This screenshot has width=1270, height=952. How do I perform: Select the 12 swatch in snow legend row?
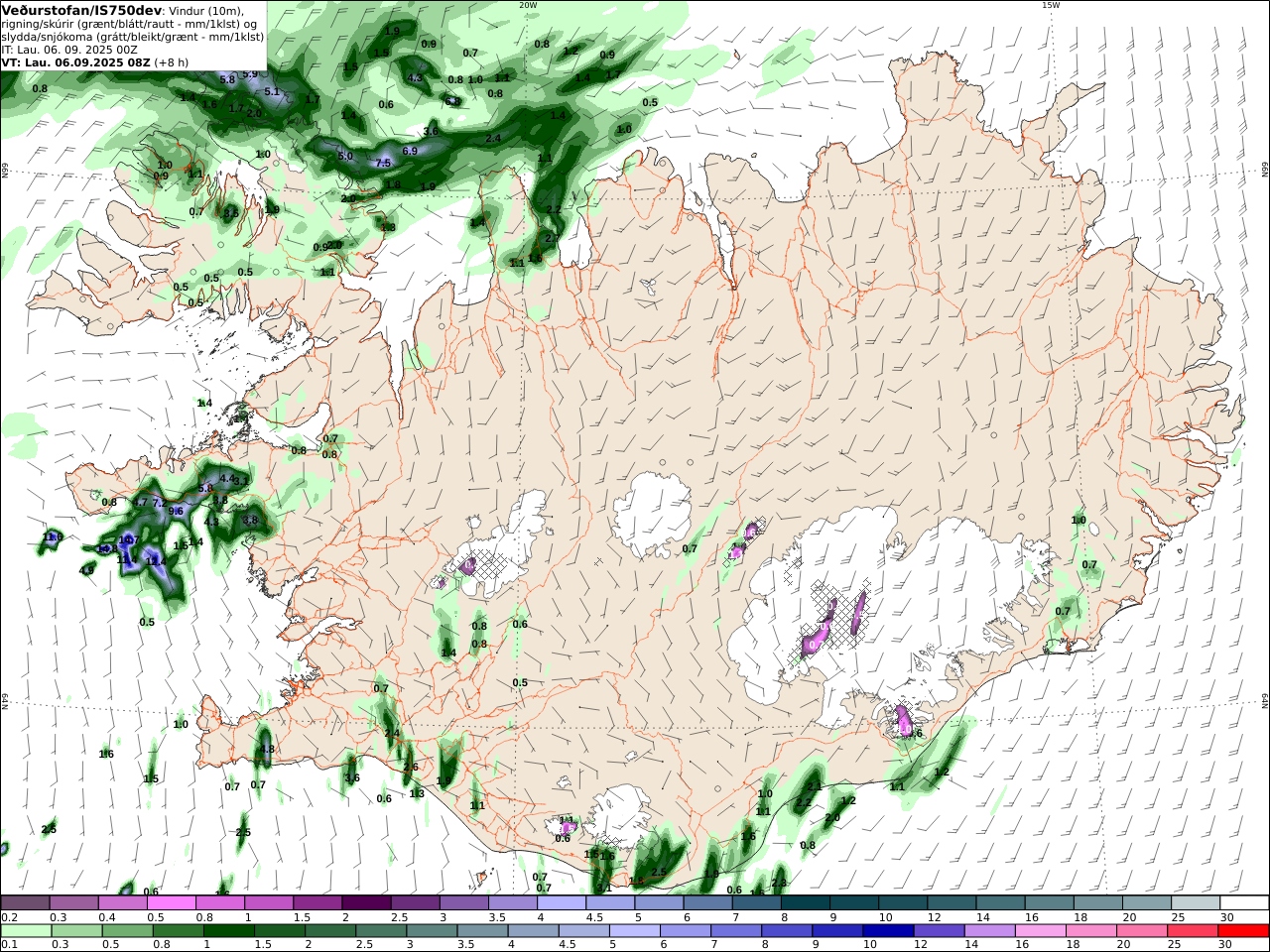(x=952, y=902)
